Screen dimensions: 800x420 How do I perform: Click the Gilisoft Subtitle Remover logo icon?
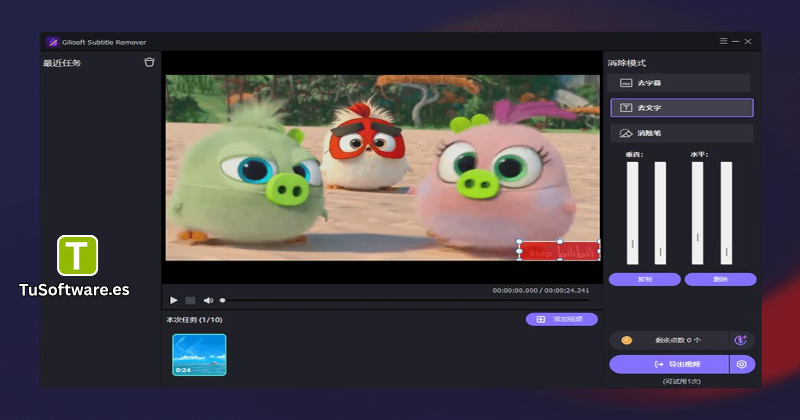53,42
